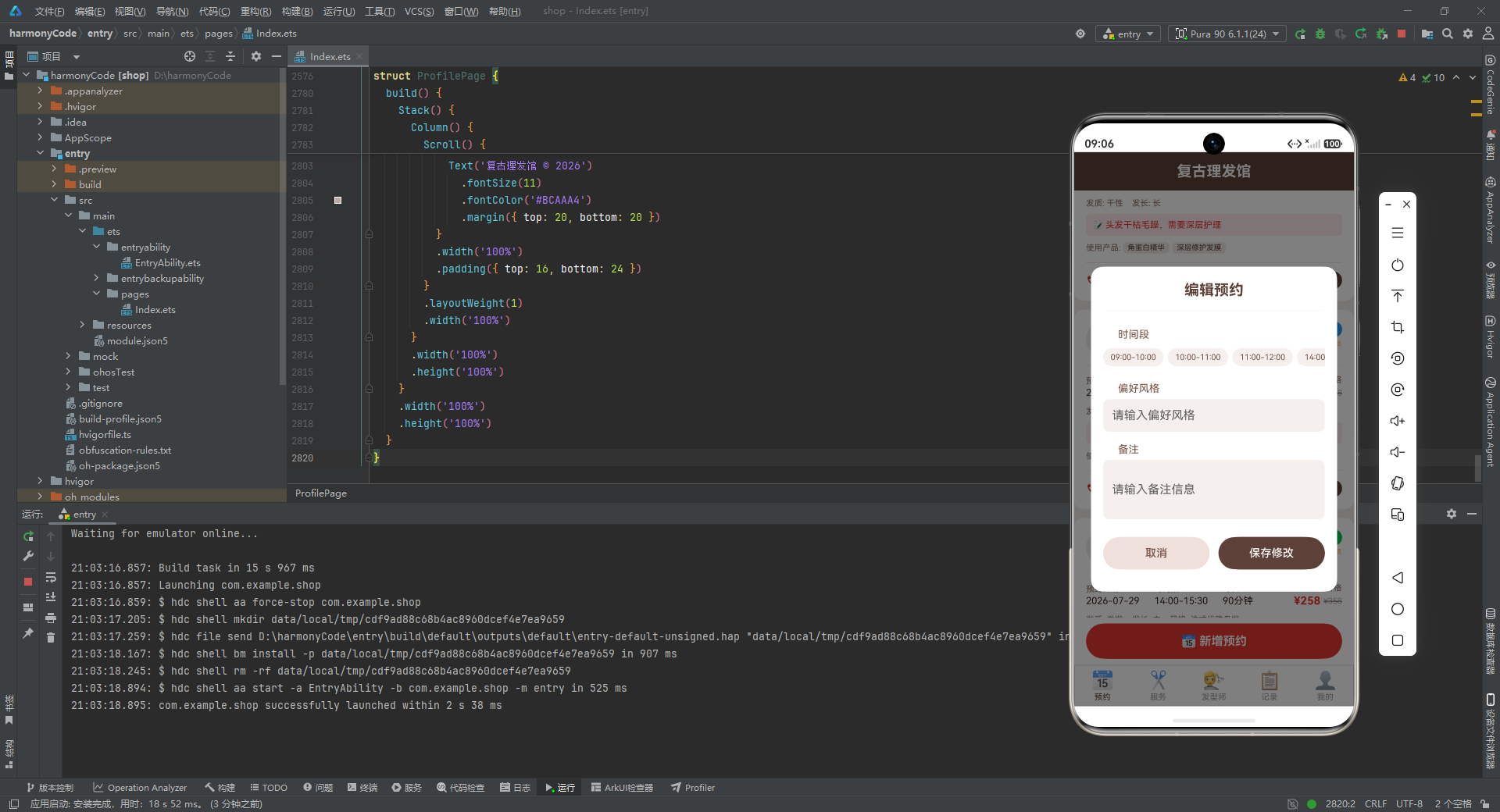Open the account profile icon in toolbar
The width and height of the screenshot is (1500, 812).
point(1488,34)
